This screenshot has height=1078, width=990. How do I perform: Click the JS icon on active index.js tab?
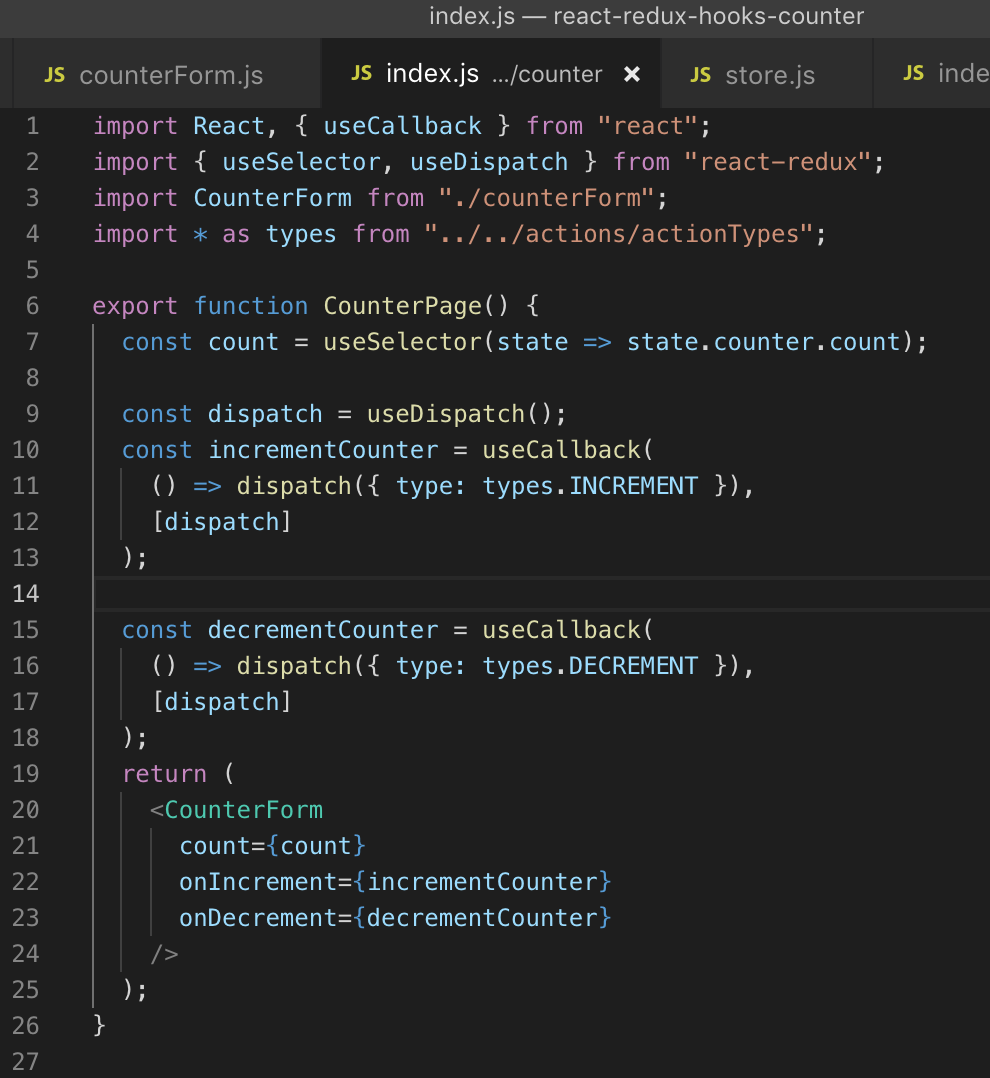coord(362,74)
